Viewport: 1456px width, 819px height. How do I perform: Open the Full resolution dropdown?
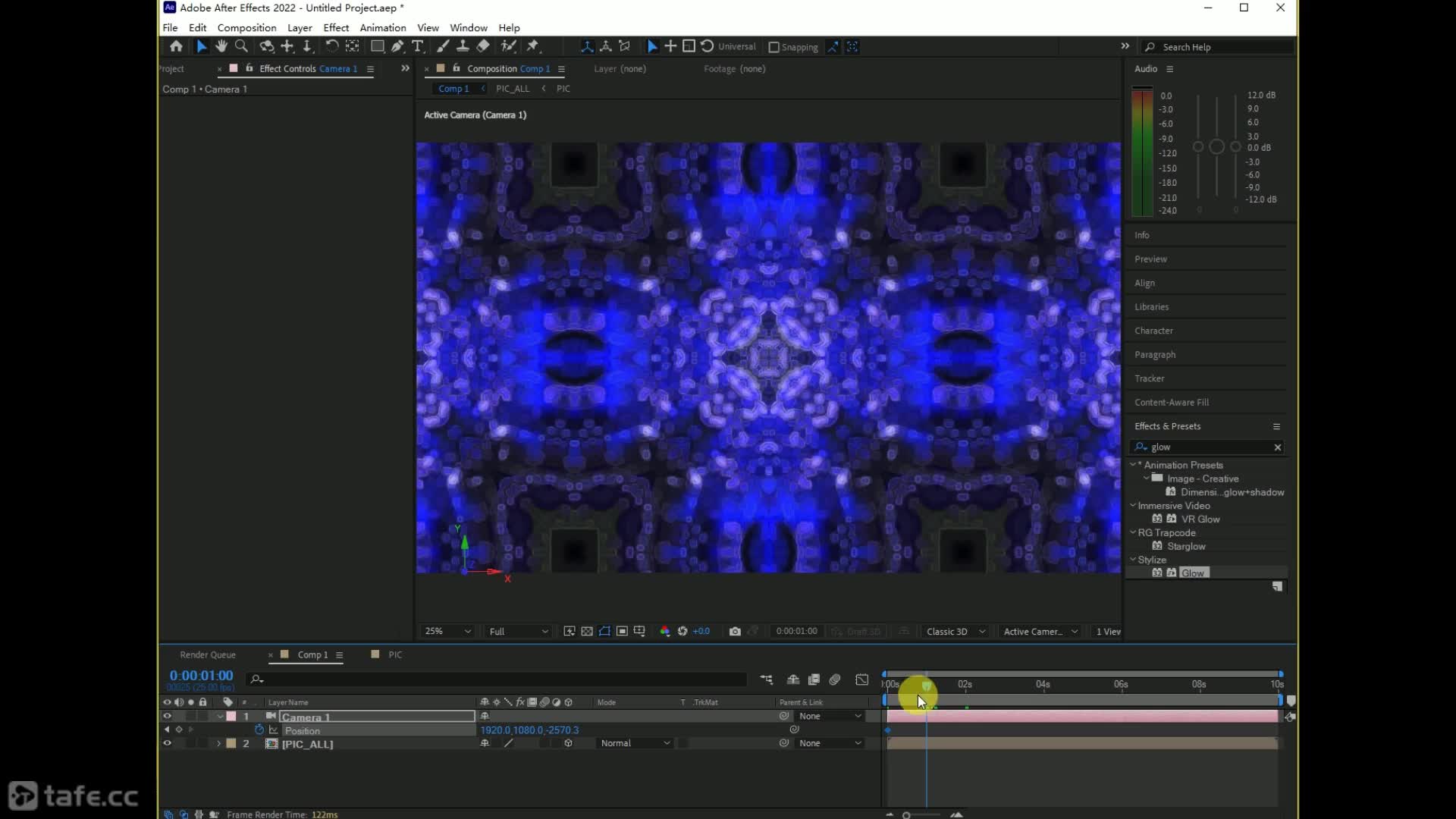click(518, 631)
